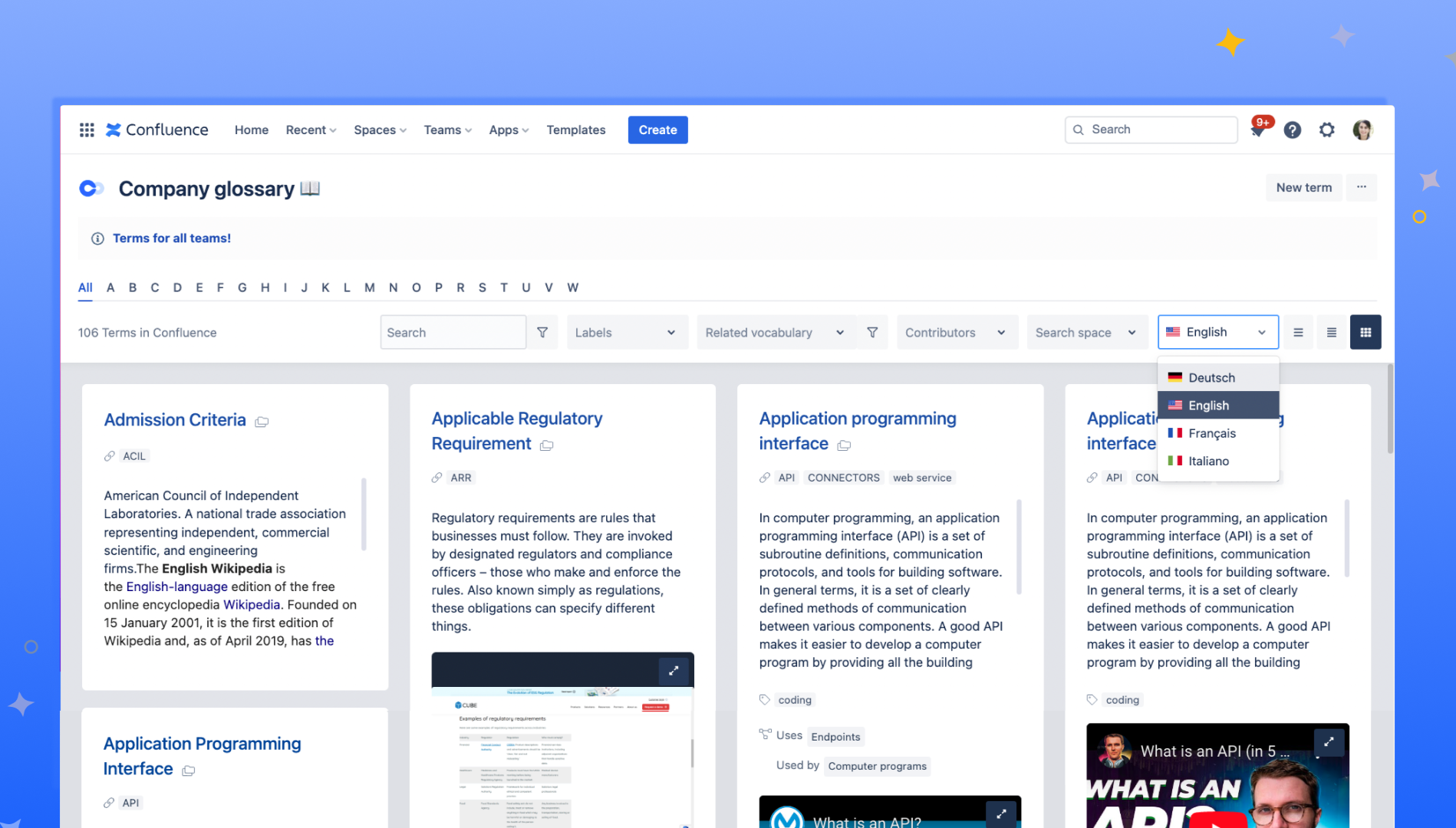
Task: Go to Home in the top navigation
Action: (252, 130)
